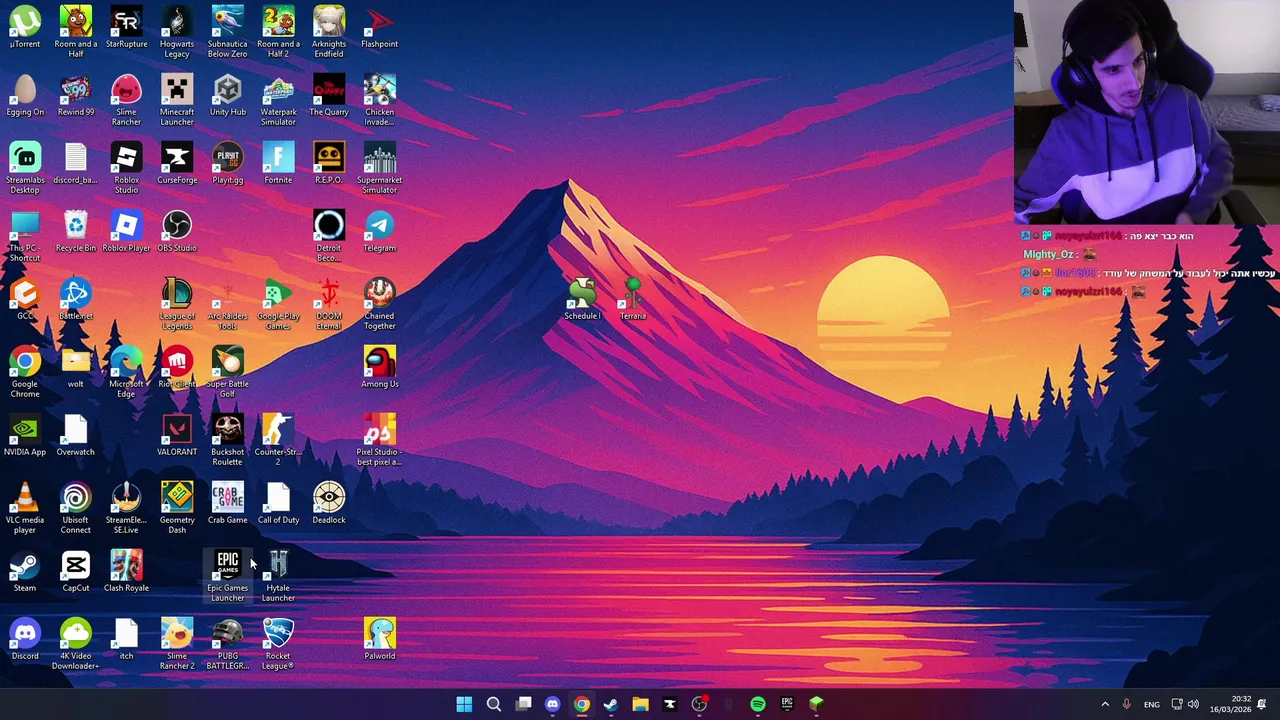Open the taskbar volume control

[x=1192, y=704]
